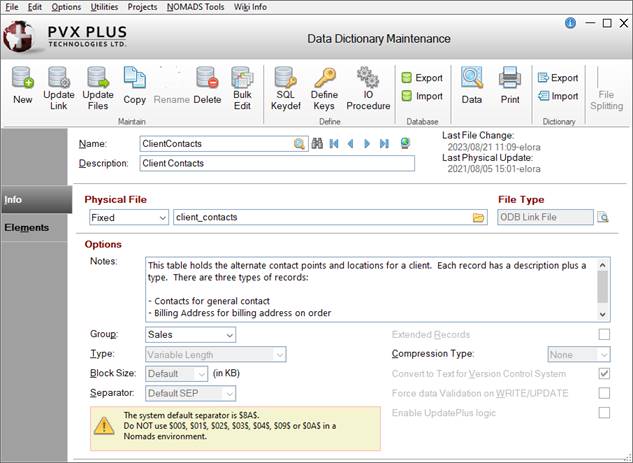633x463 pixels.
Task: Copy the current data dictionary entry
Action: click(x=134, y=86)
